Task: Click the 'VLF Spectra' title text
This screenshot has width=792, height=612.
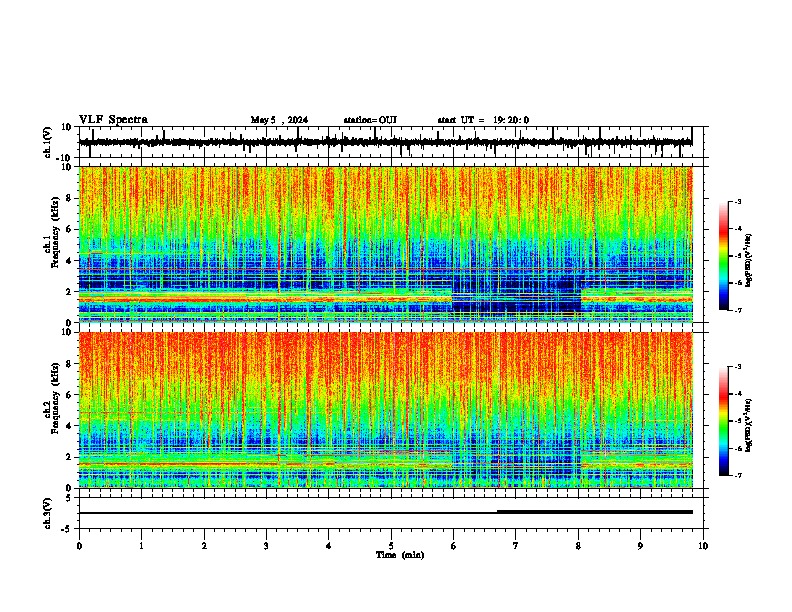Action: (x=113, y=120)
